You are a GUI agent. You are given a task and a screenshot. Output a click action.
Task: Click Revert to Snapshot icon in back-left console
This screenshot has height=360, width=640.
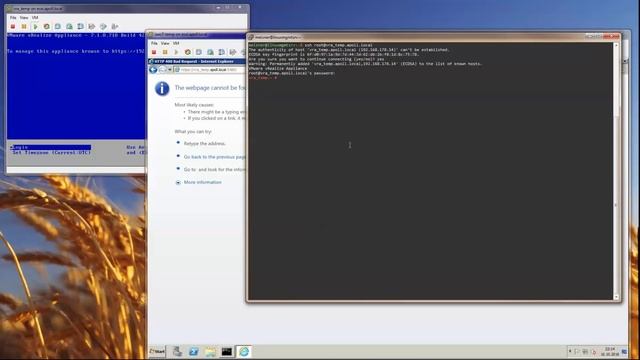click(69, 27)
